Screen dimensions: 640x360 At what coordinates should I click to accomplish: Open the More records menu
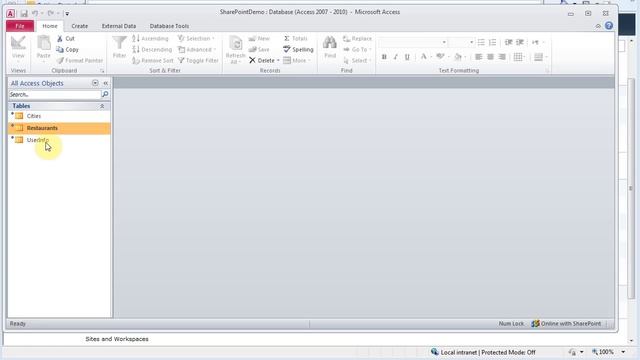coord(297,60)
